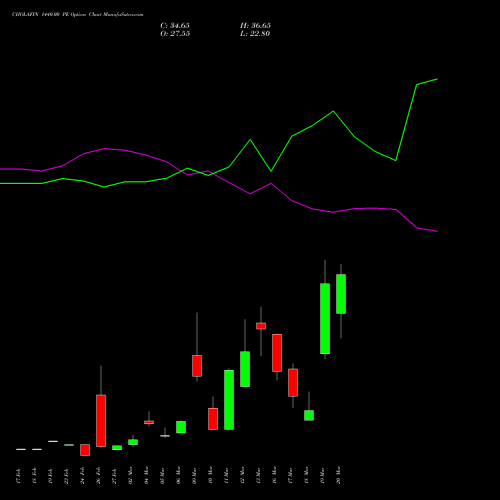Select the high value H: 36.65
The width and height of the screenshot is (500, 500).
255,26
